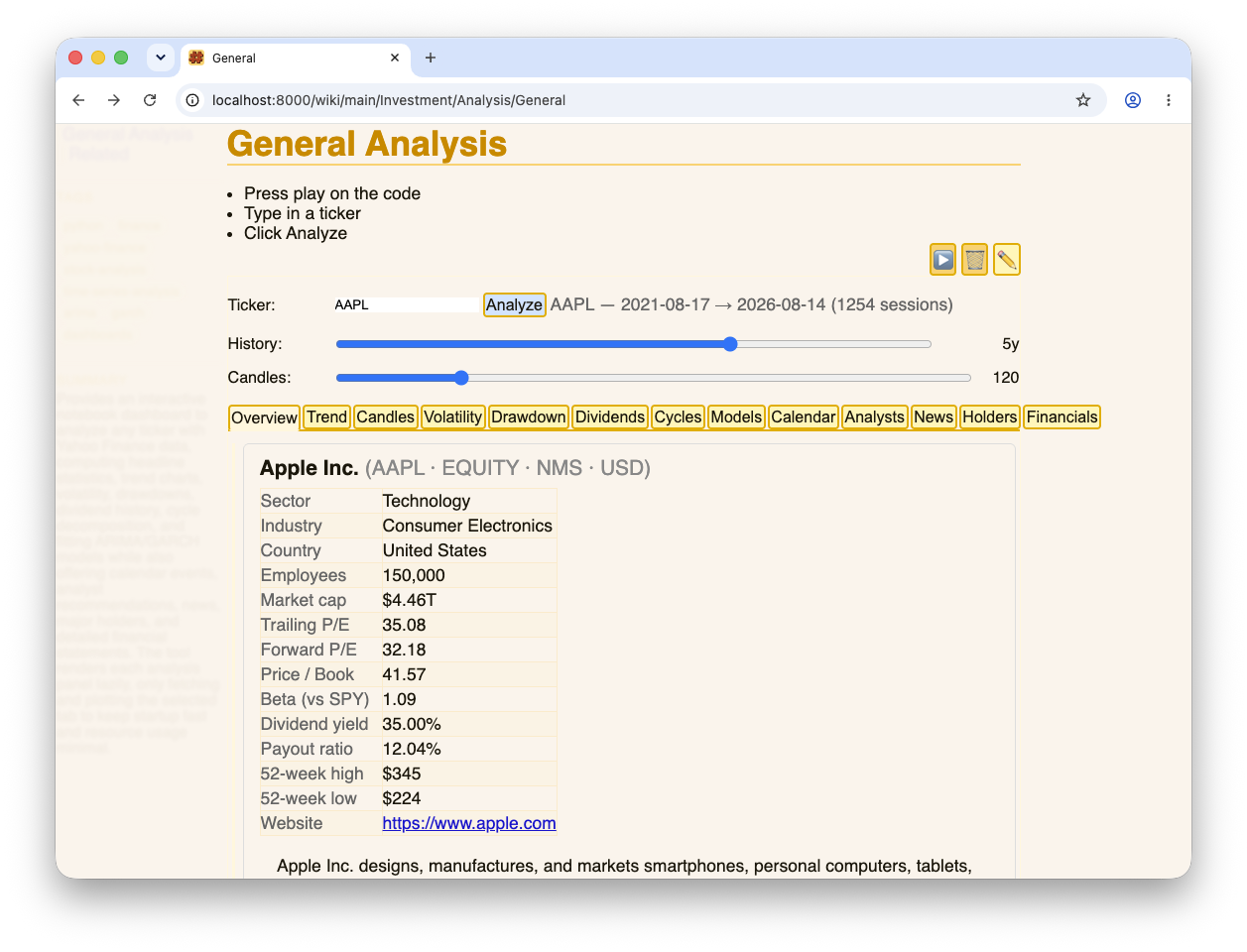Show the Analysts tab

pyautogui.click(x=874, y=417)
